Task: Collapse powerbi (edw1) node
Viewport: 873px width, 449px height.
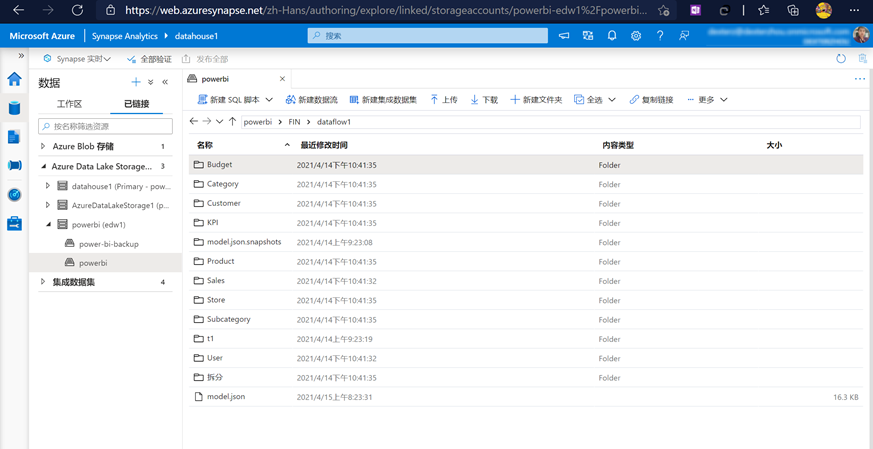Action: pos(48,224)
